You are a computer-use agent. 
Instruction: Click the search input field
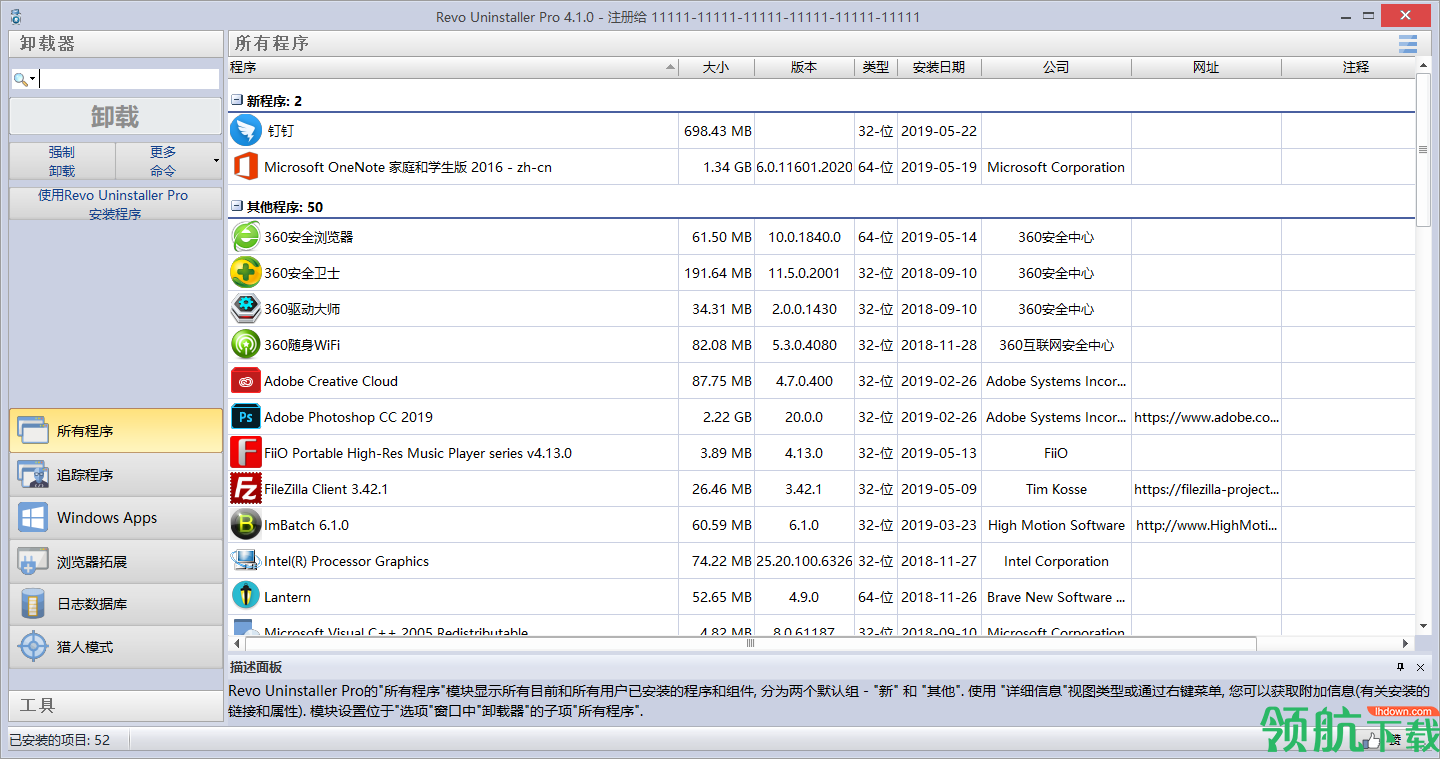click(x=129, y=79)
